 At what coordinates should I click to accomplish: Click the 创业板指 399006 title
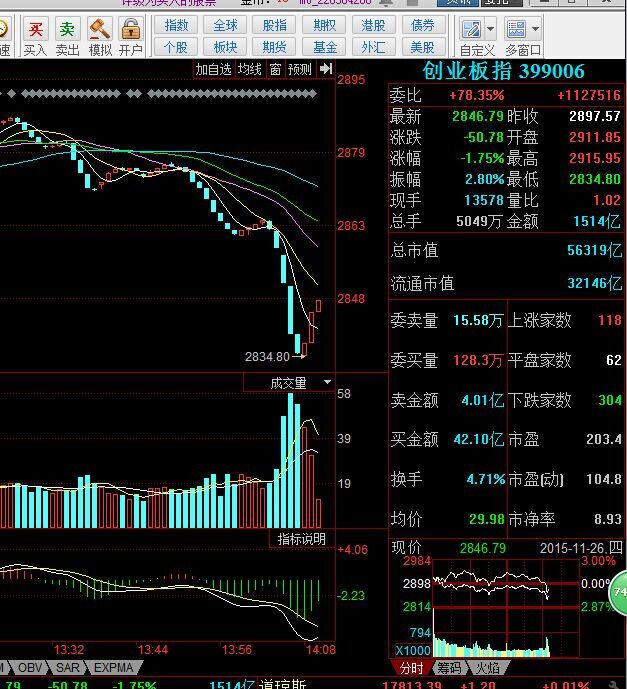pos(504,71)
